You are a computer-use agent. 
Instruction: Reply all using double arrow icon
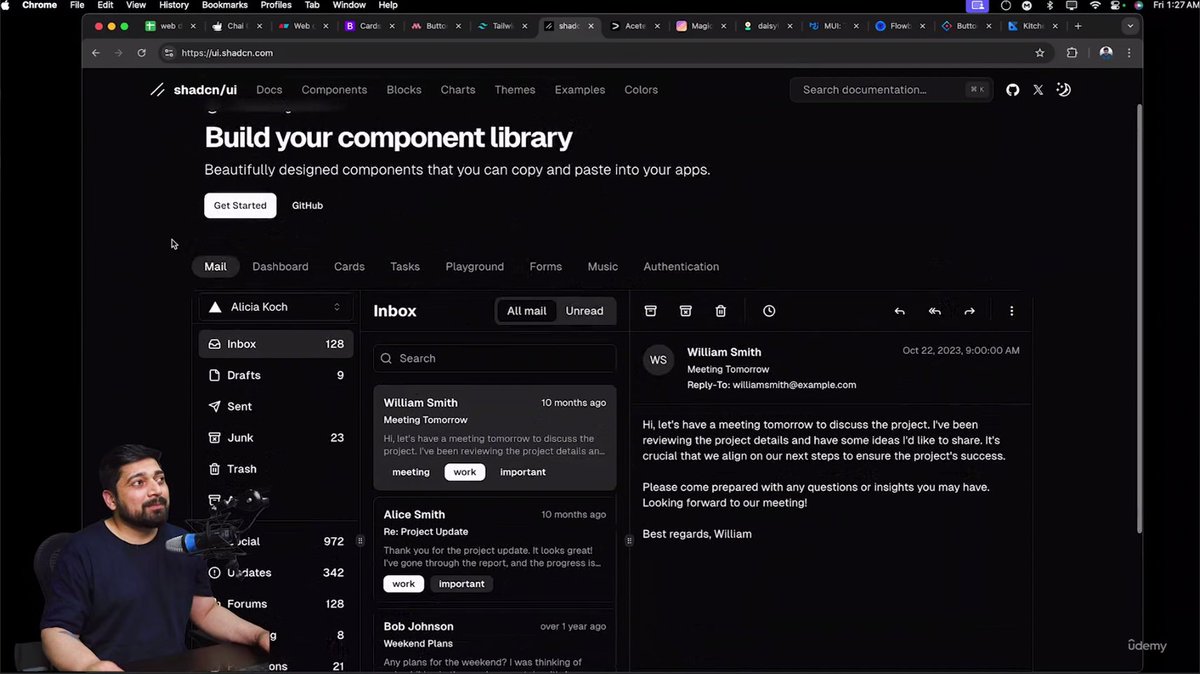pyautogui.click(x=934, y=311)
